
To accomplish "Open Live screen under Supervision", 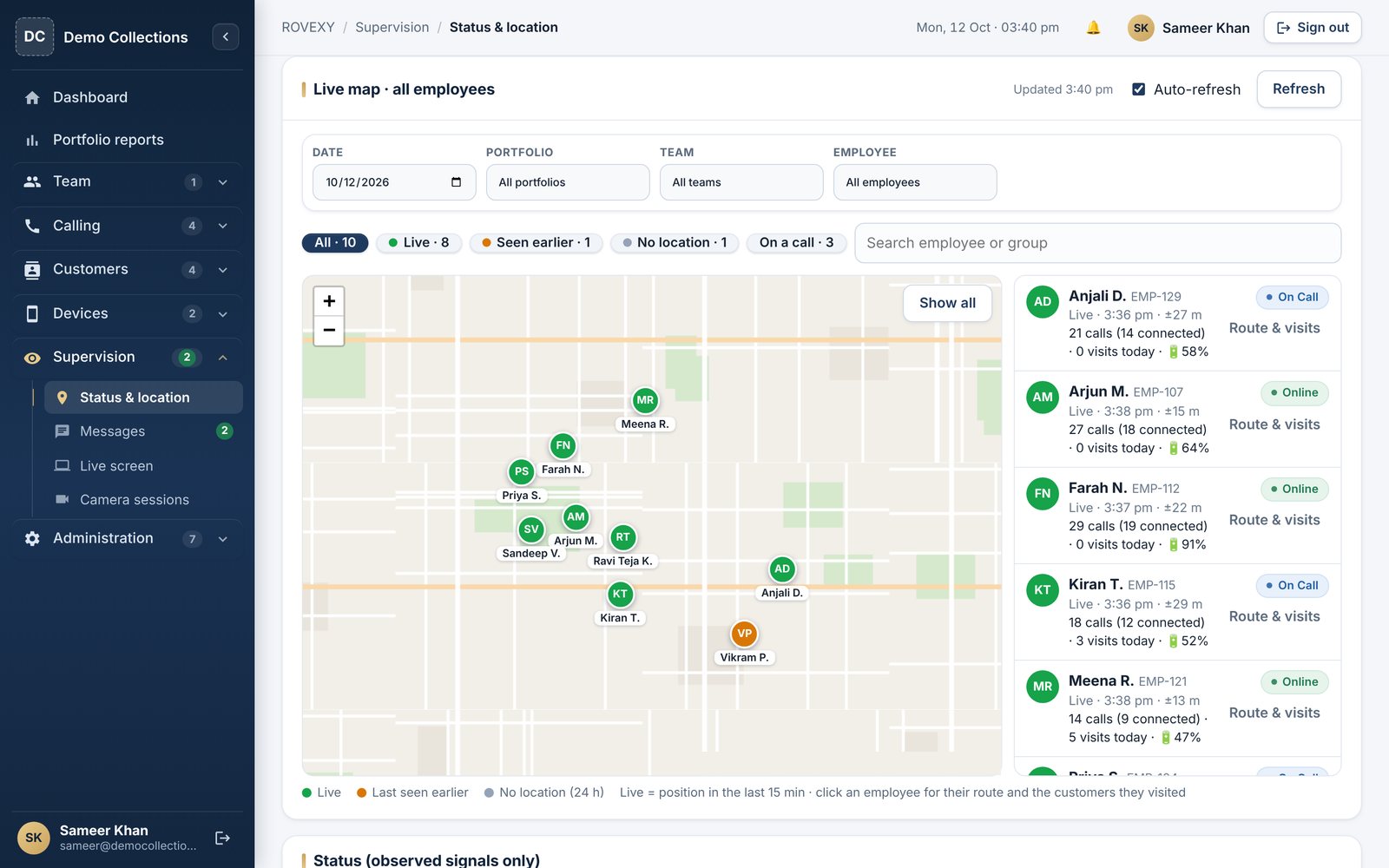I will [143, 466].
